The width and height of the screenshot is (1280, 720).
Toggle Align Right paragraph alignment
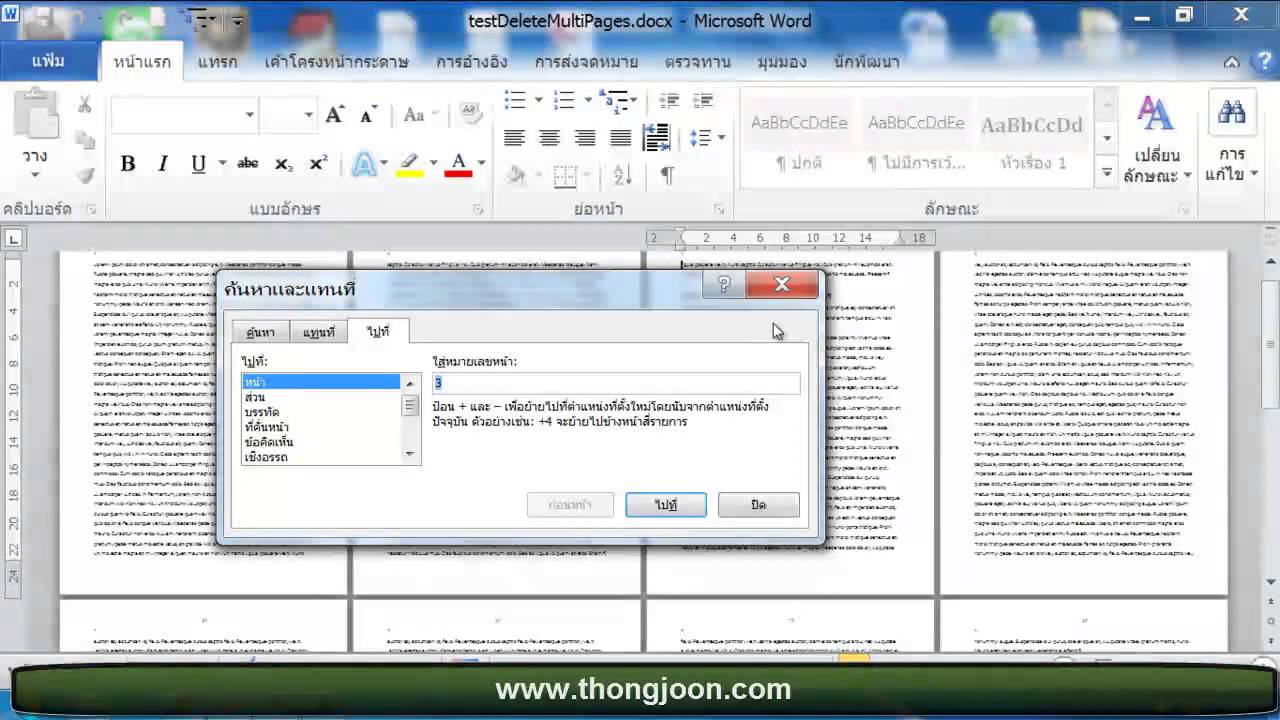click(x=585, y=138)
